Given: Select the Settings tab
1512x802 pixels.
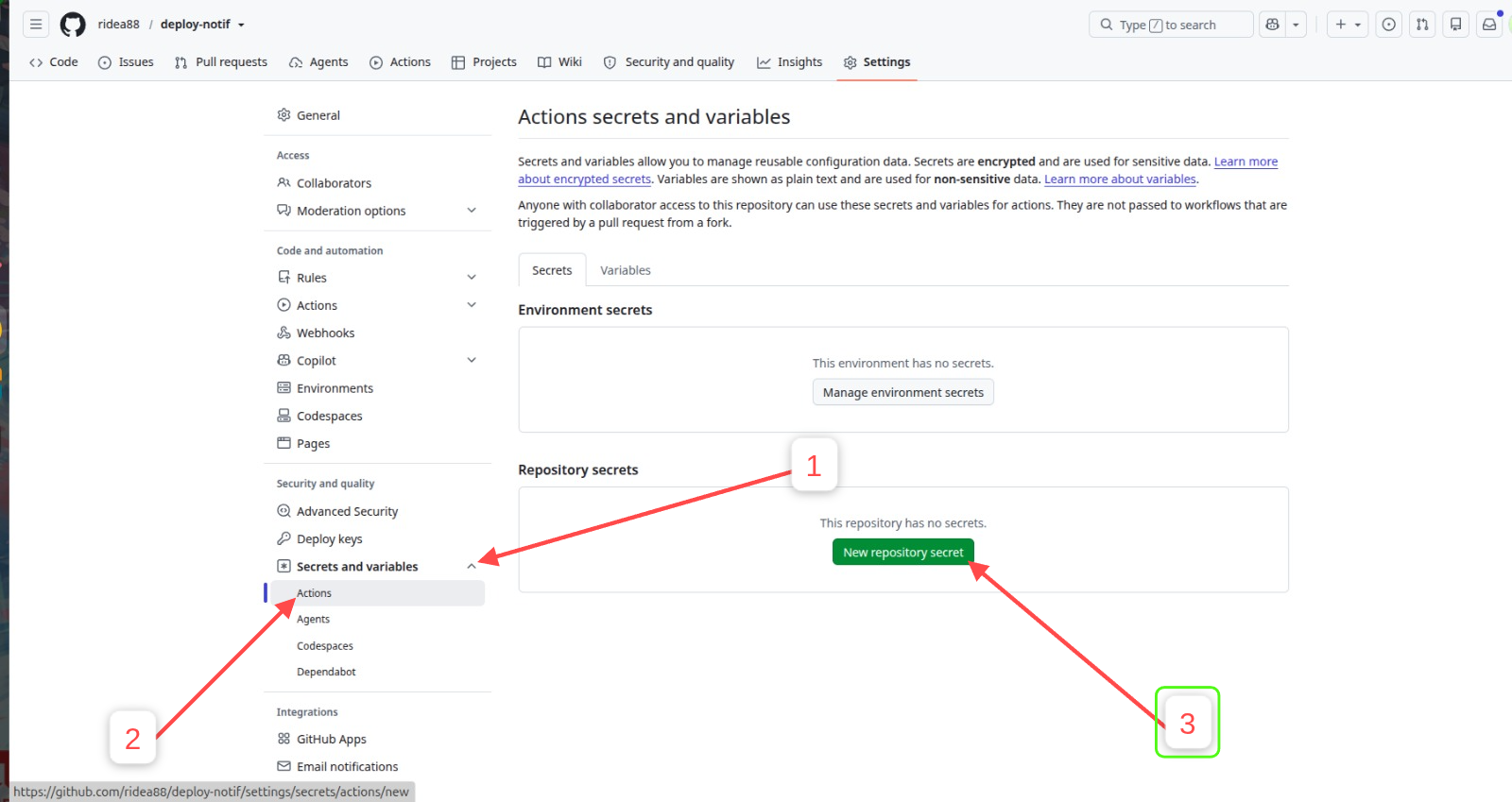Looking at the screenshot, I should [877, 62].
